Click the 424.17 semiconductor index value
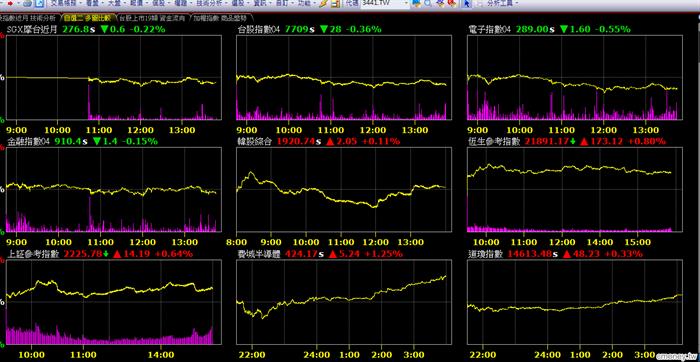700x362 pixels. point(301,254)
